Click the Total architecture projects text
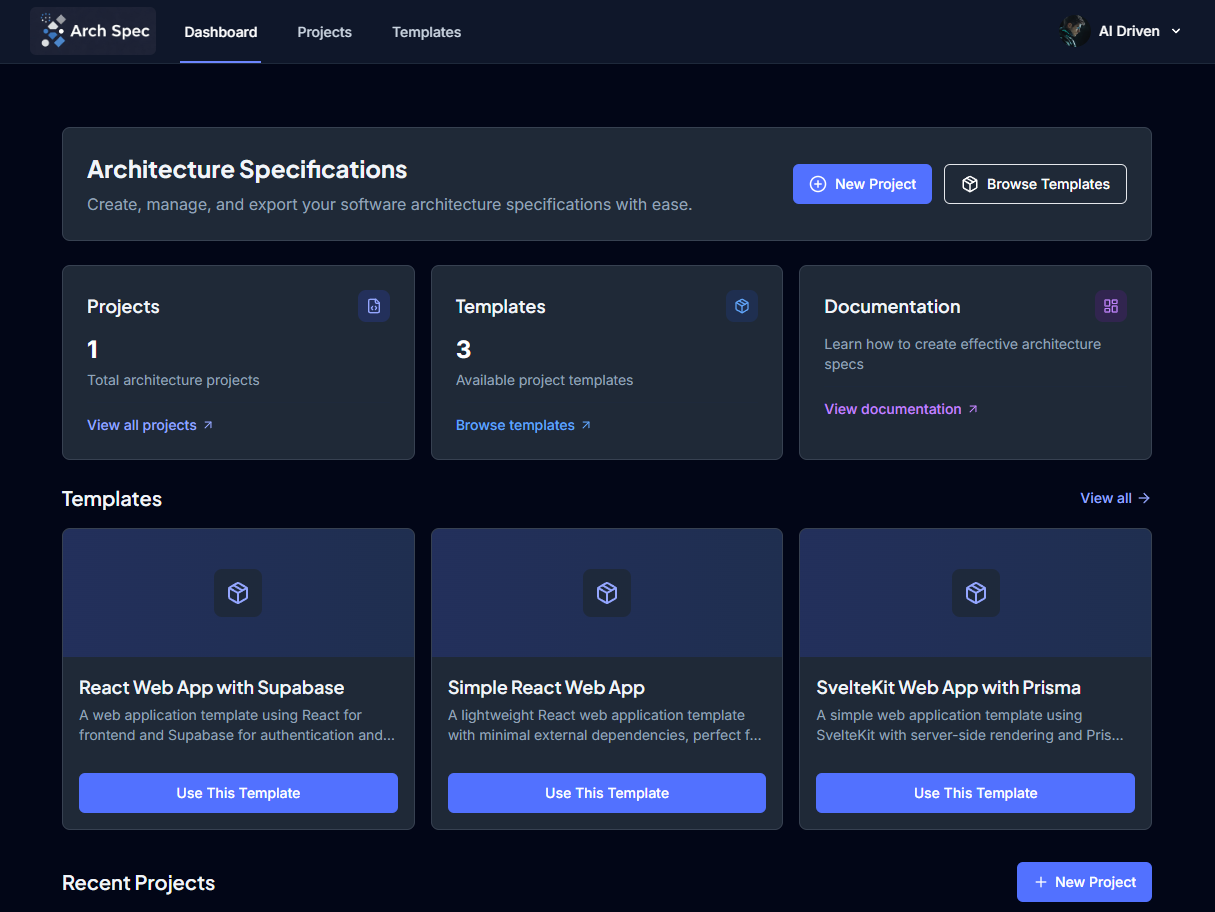Viewport: 1215px width, 912px height. click(x=173, y=380)
